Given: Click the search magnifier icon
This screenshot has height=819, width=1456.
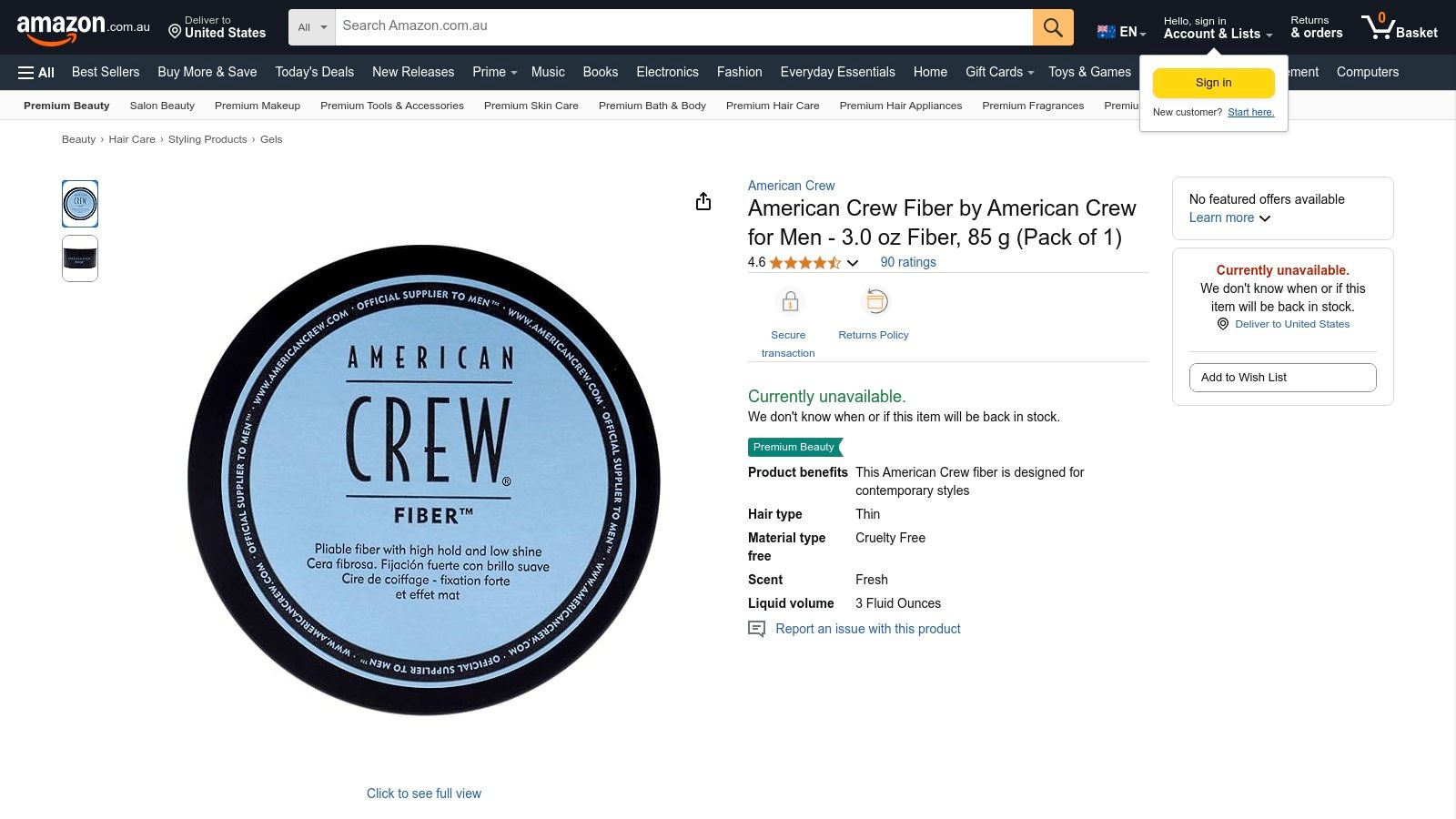Looking at the screenshot, I should coord(1052,26).
